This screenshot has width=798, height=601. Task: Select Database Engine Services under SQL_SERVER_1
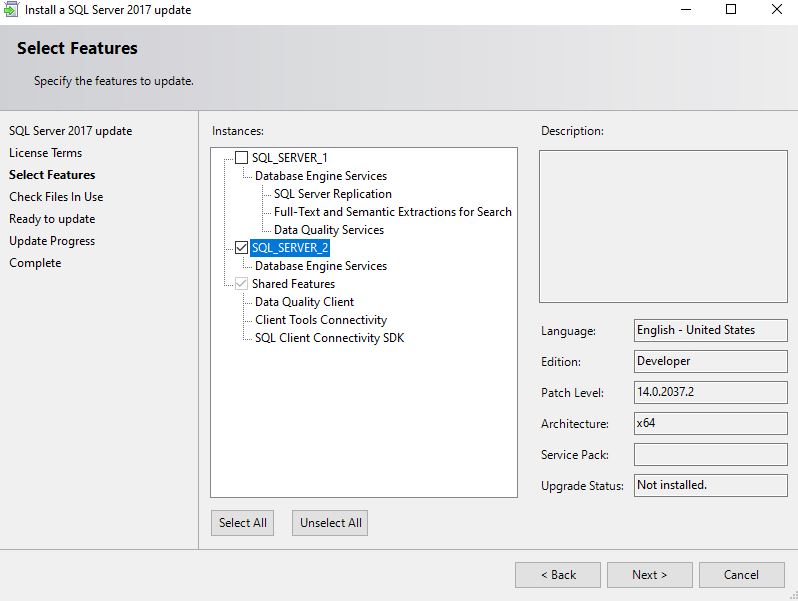[x=321, y=176]
